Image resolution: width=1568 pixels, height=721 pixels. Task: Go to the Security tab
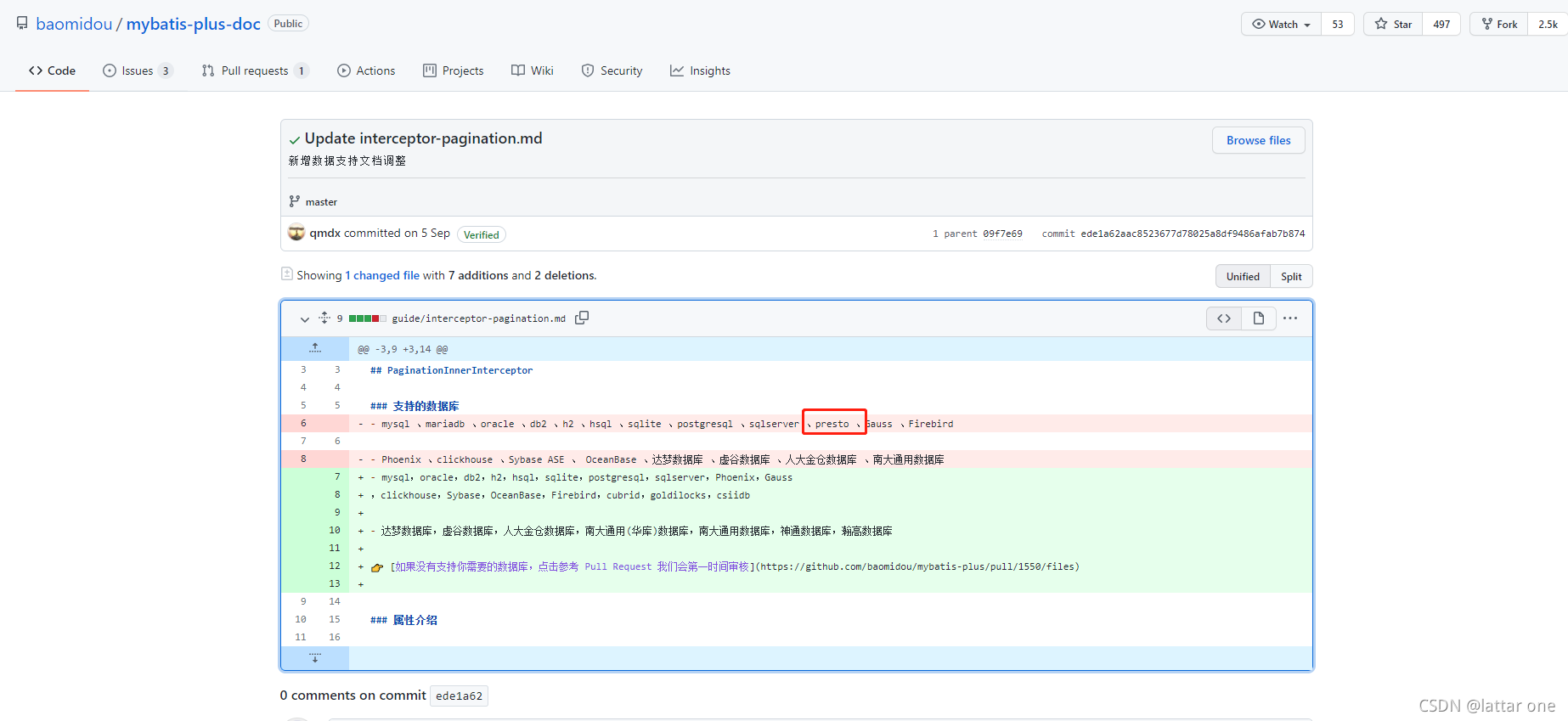click(612, 70)
